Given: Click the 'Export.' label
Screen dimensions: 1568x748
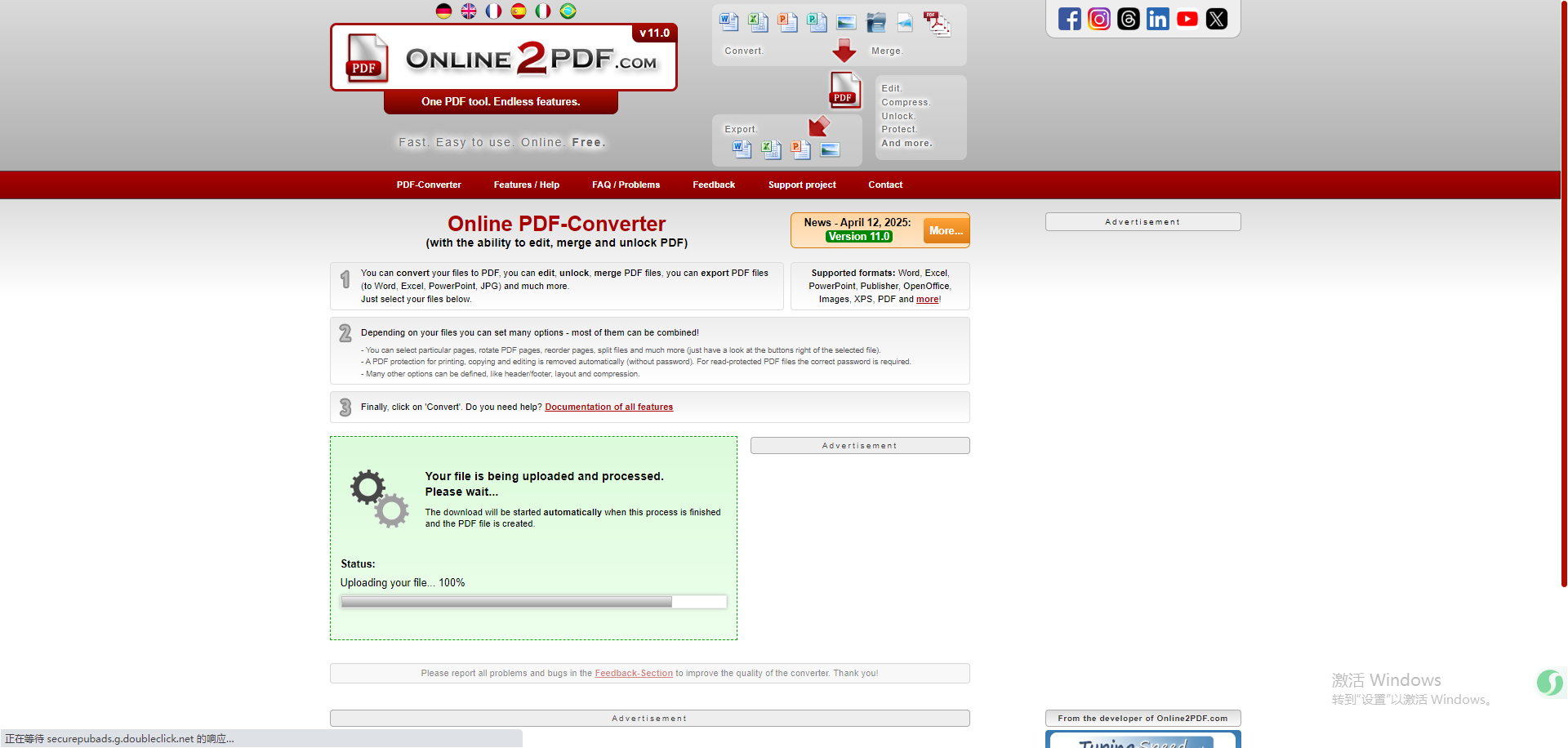Looking at the screenshot, I should 742,129.
